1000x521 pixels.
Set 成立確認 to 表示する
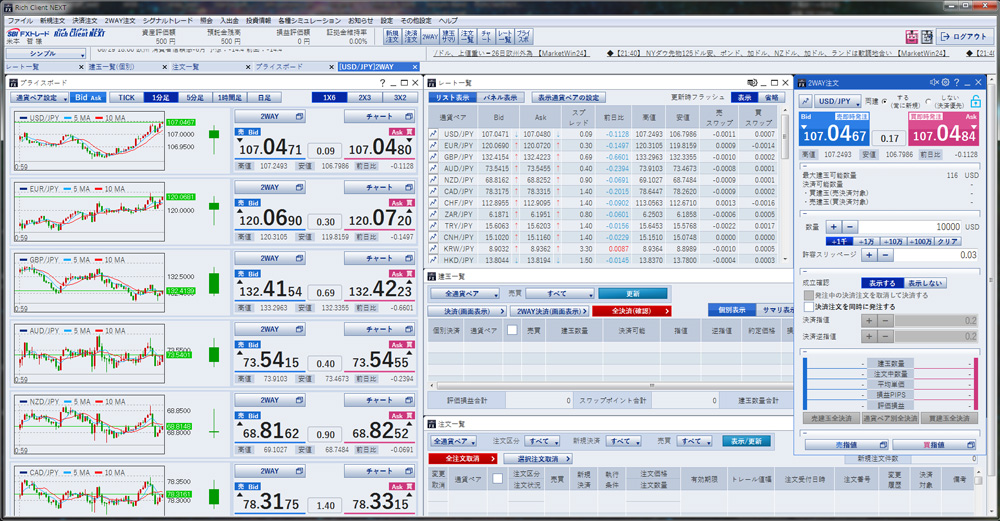click(882, 283)
